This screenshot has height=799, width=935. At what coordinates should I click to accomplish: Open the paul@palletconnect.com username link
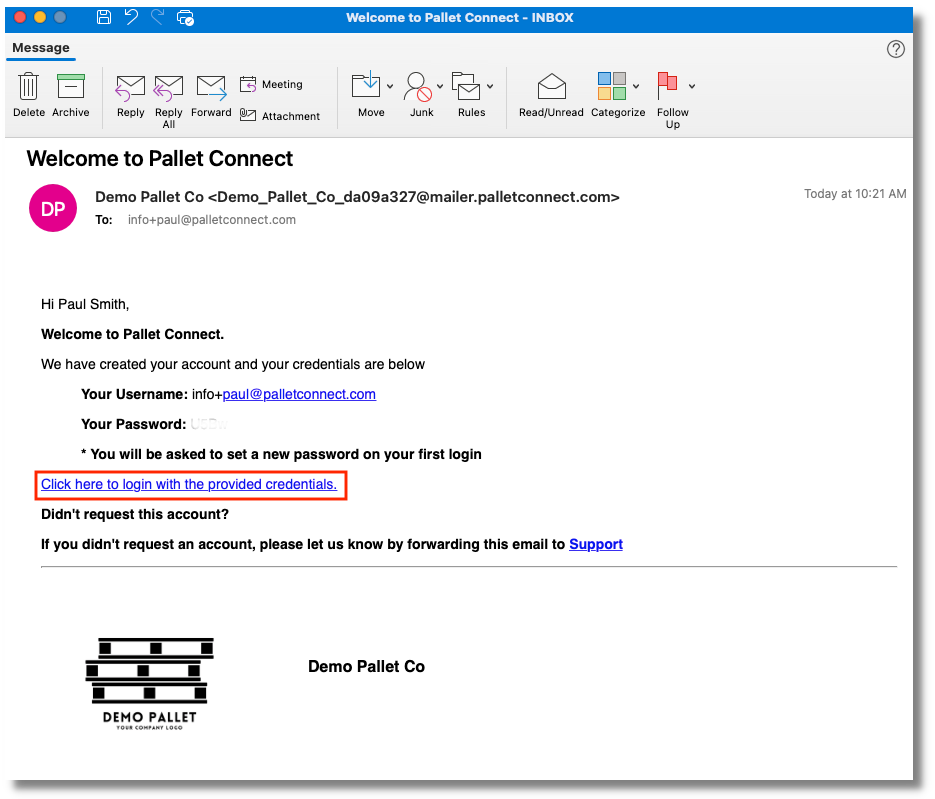tap(299, 394)
